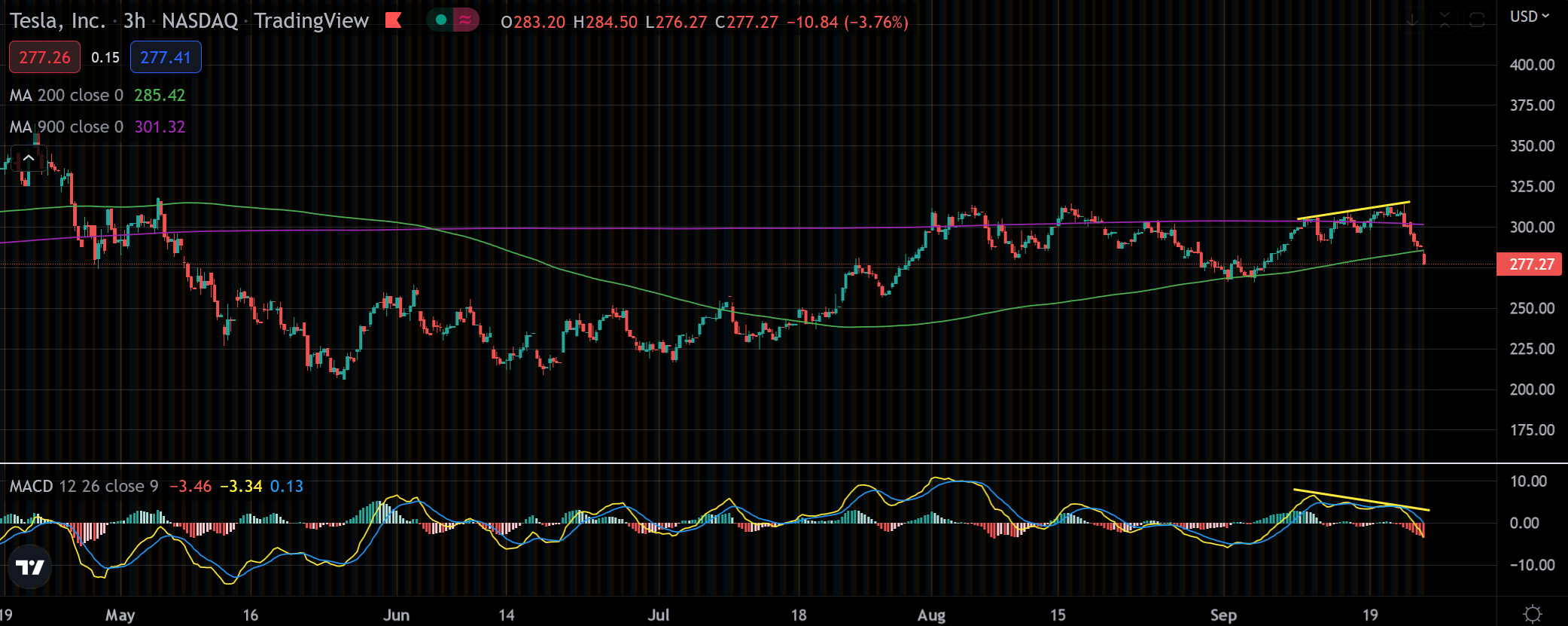Click the MA 200 value 285.42
Screen dimensions: 1568x626
160,95
